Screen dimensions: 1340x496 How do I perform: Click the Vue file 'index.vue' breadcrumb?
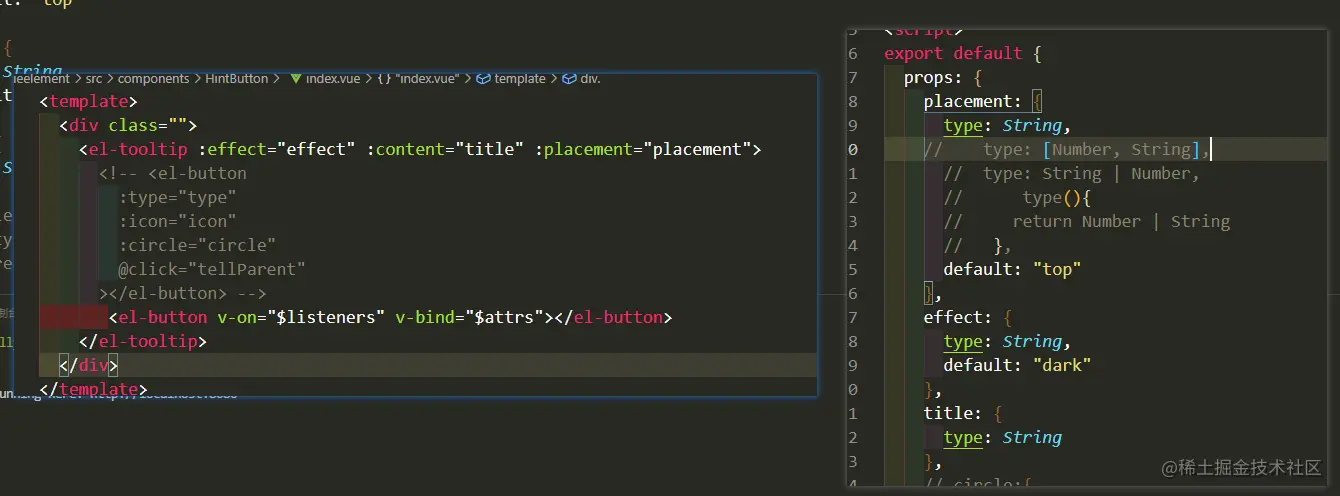pyautogui.click(x=327, y=78)
